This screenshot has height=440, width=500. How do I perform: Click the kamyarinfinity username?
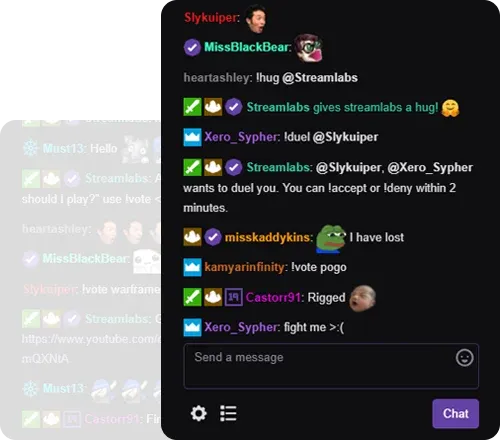244,267
